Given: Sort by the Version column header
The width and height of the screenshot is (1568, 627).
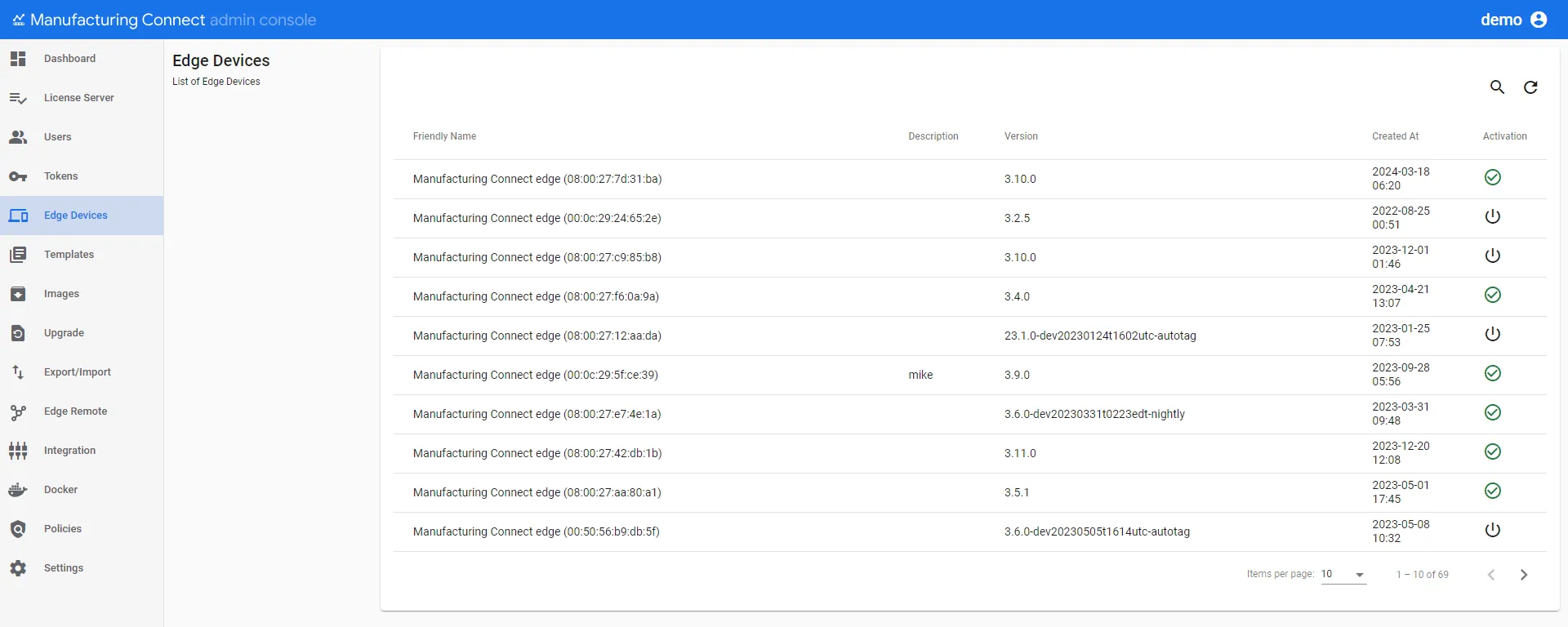Looking at the screenshot, I should tap(1021, 136).
